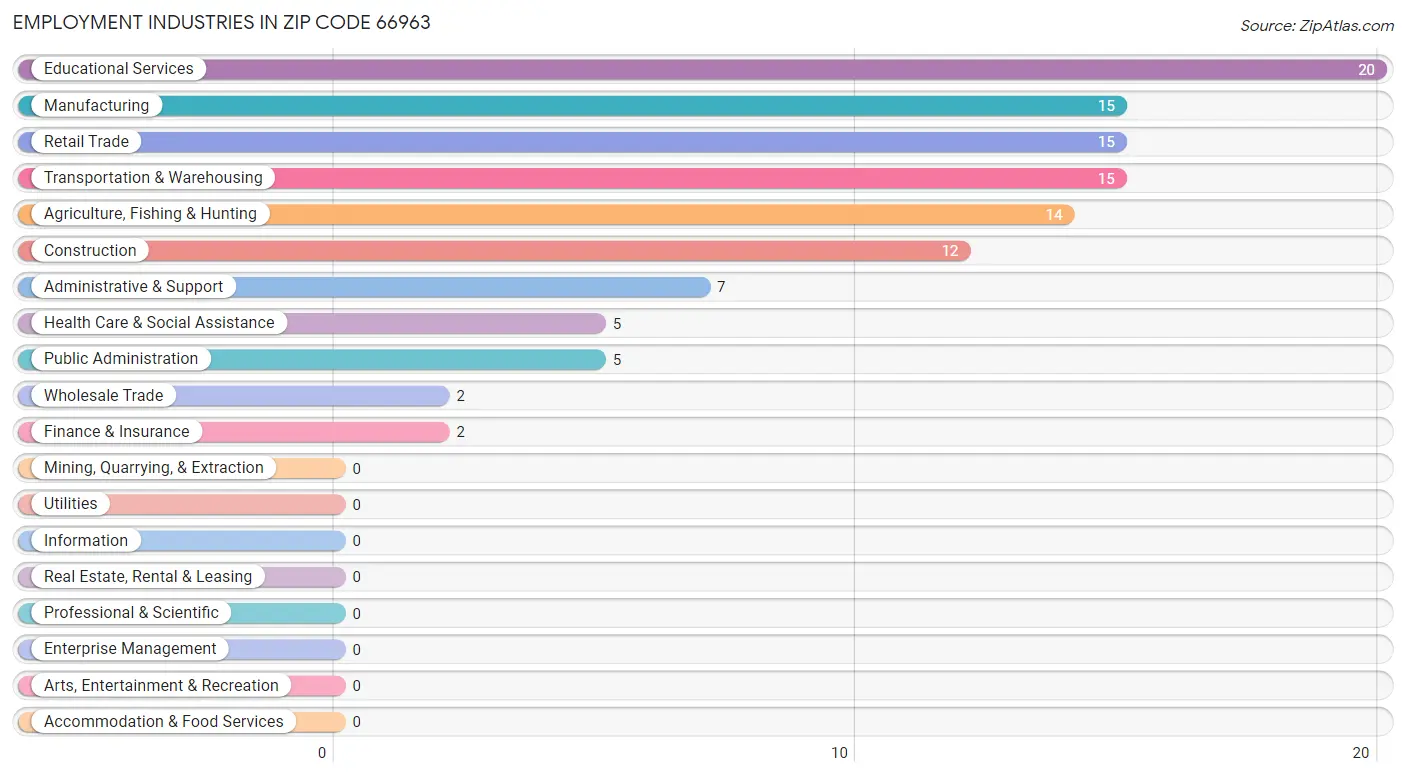Click the Finance & Insurance value 2
The width and height of the screenshot is (1406, 777).
(x=461, y=433)
